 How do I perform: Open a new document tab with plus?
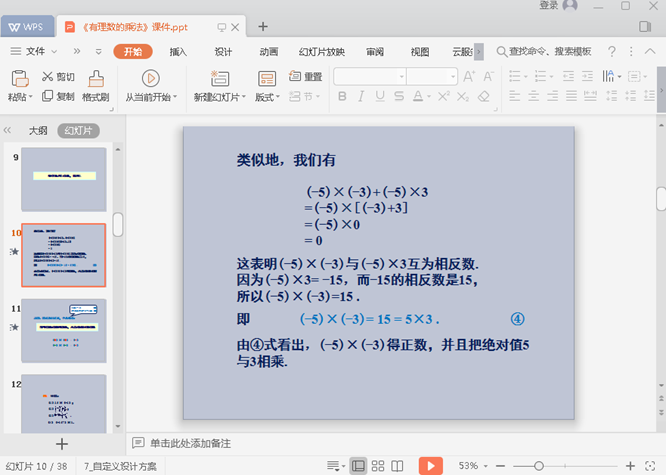263,26
